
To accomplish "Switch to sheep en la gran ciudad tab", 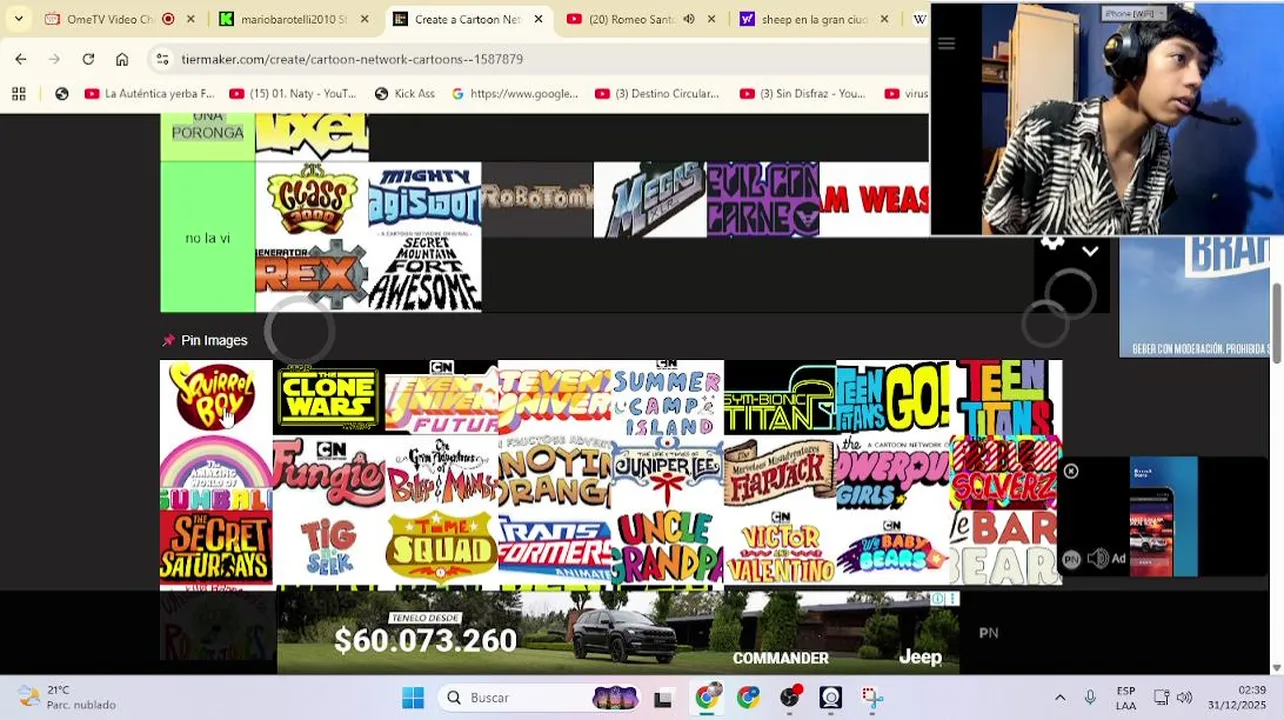I will coord(813,19).
